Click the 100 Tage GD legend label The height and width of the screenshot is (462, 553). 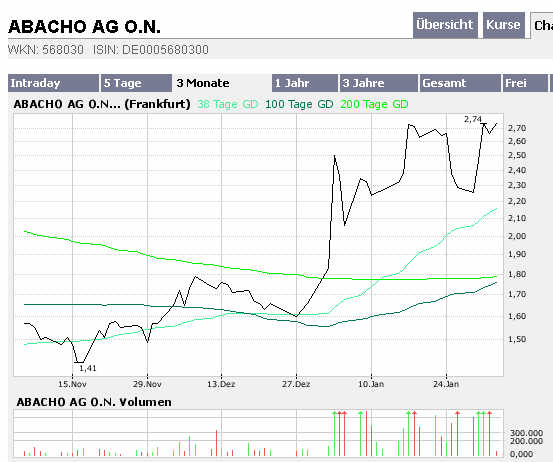pyautogui.click(x=299, y=104)
